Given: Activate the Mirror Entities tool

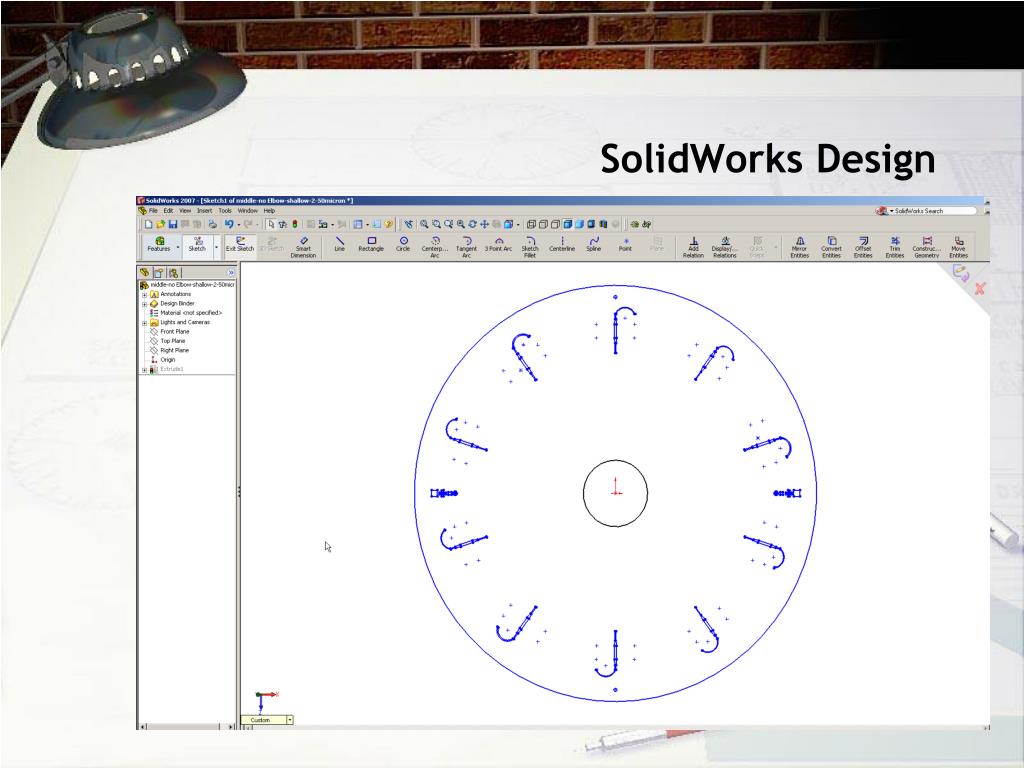Looking at the screenshot, I should [x=799, y=247].
